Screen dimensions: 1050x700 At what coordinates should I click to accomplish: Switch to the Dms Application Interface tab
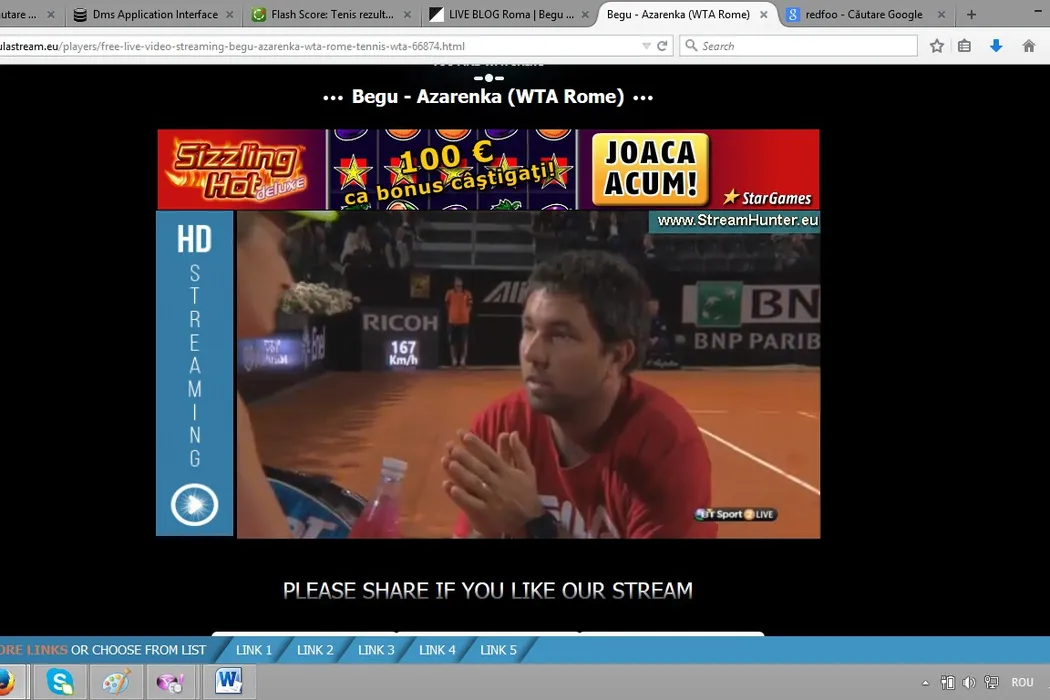pos(155,15)
